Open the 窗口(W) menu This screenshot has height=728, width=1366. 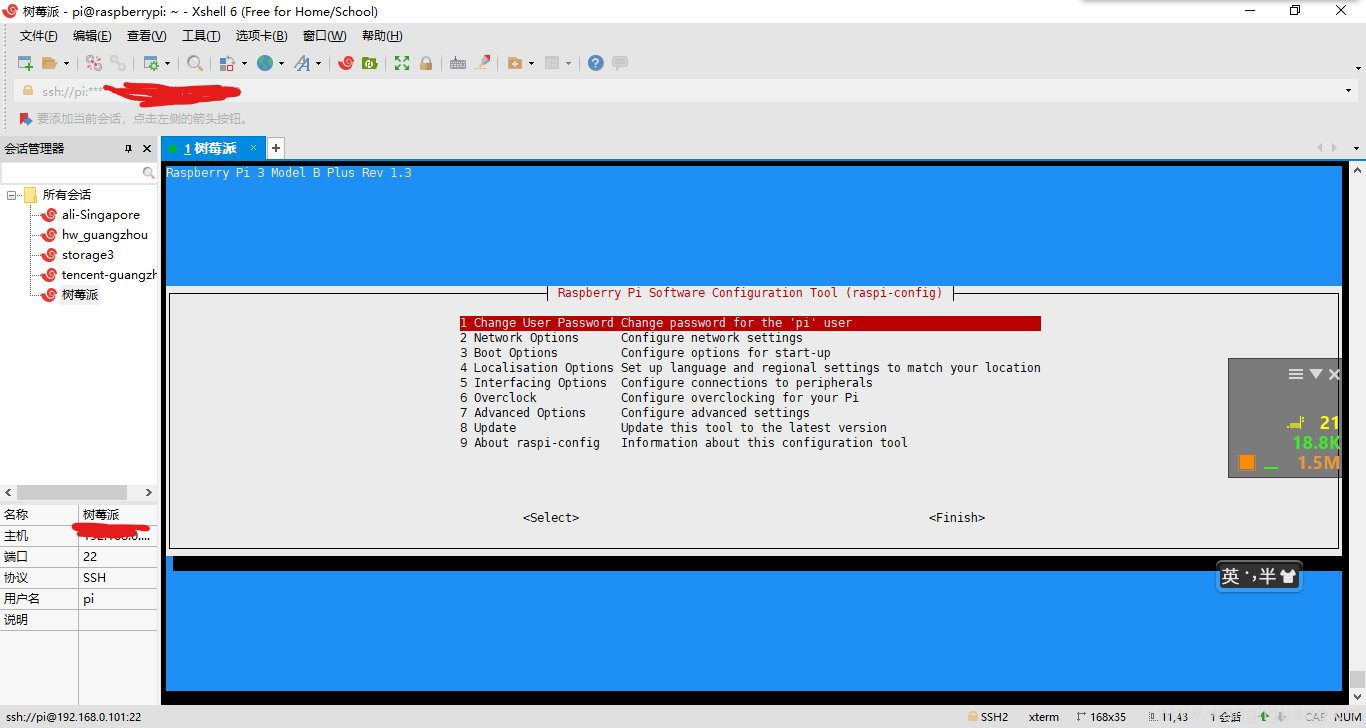point(324,36)
